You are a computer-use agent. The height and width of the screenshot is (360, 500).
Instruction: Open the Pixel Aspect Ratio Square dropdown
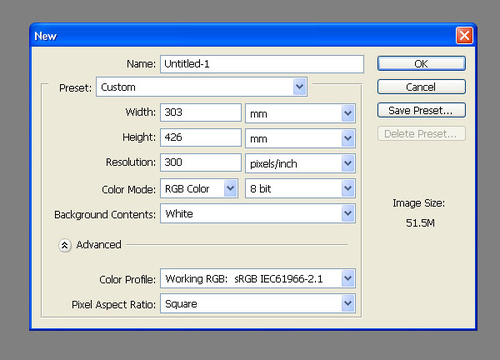pyautogui.click(x=258, y=303)
